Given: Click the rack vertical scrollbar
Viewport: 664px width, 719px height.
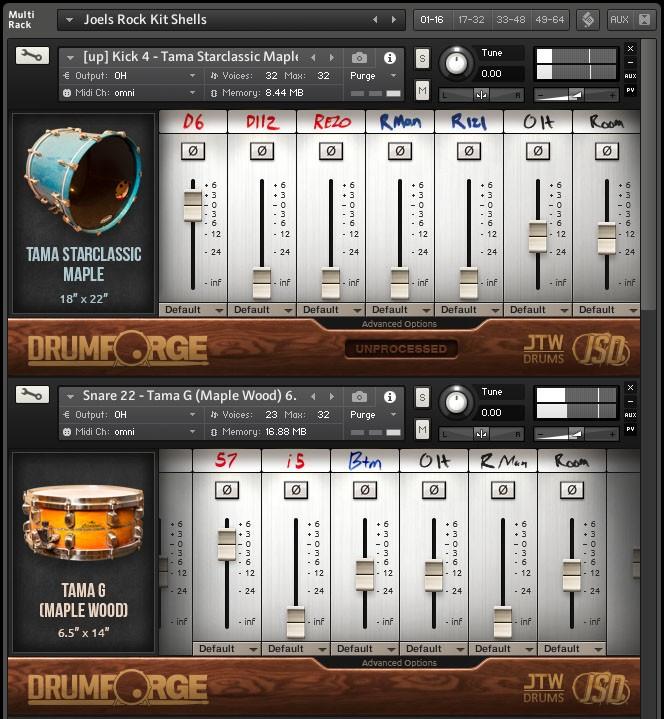Looking at the screenshot, I should 648,174.
